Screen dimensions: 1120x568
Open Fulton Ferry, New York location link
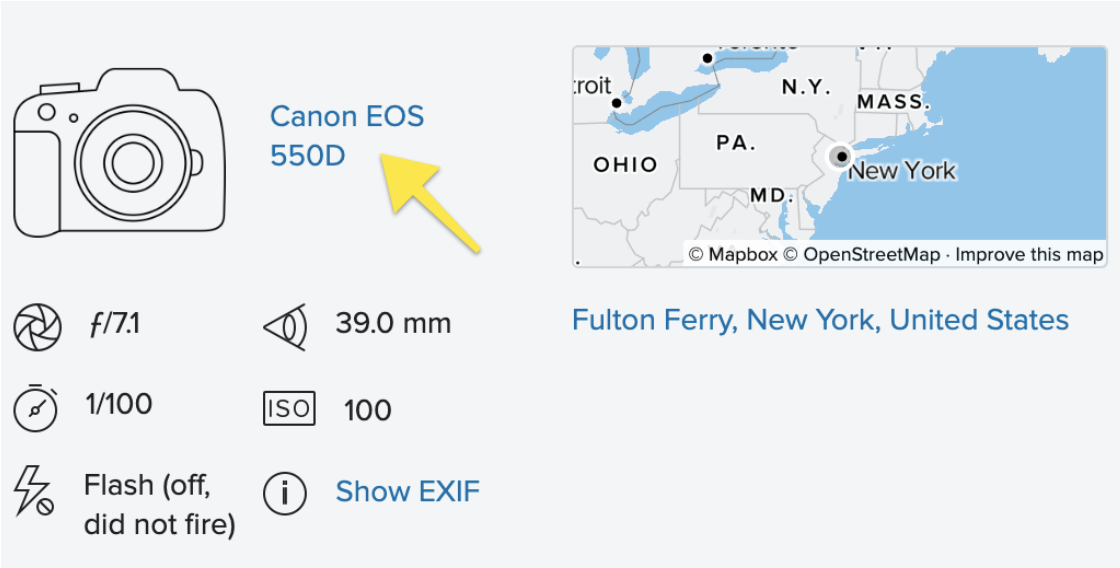[x=820, y=319]
